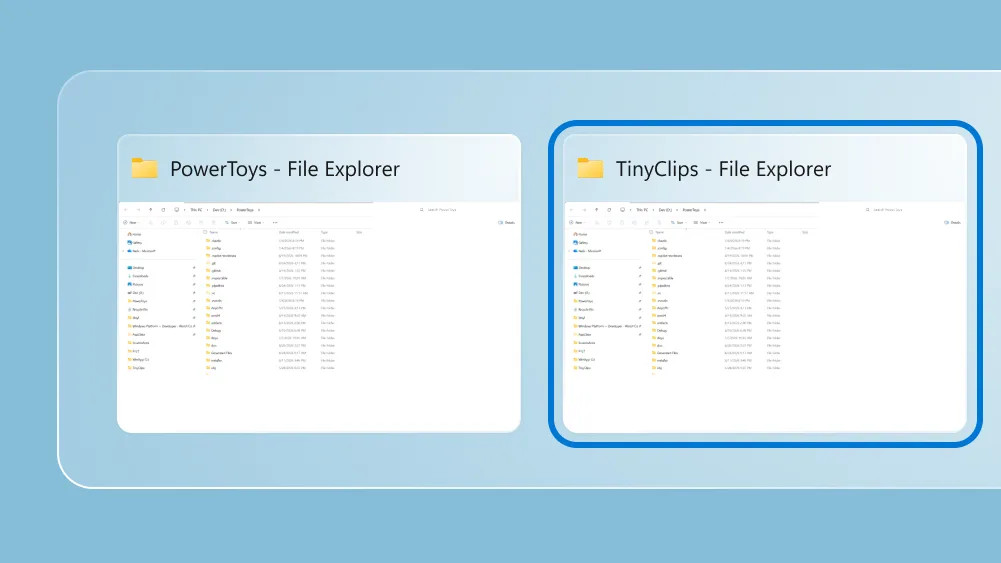Open the New dropdown in PowerToys window
The image size is (1001, 563).
click(x=130, y=223)
